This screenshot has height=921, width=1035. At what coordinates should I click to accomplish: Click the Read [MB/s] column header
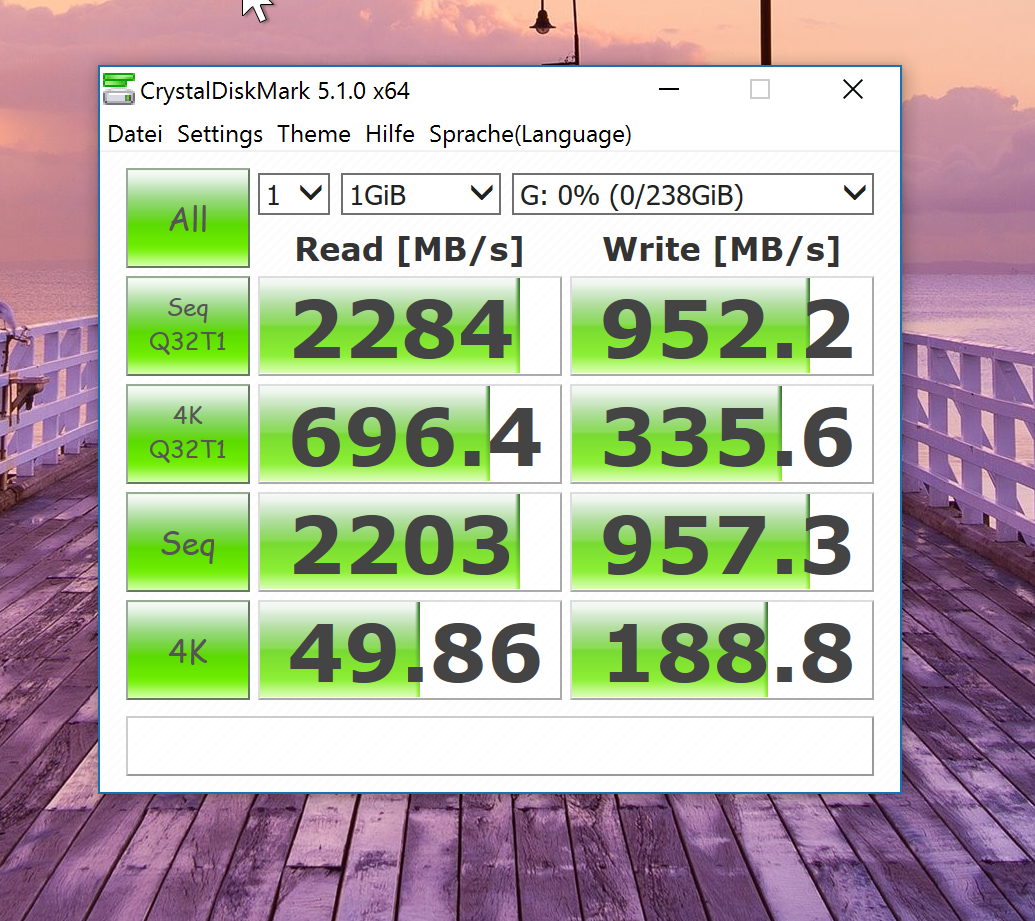(x=409, y=250)
